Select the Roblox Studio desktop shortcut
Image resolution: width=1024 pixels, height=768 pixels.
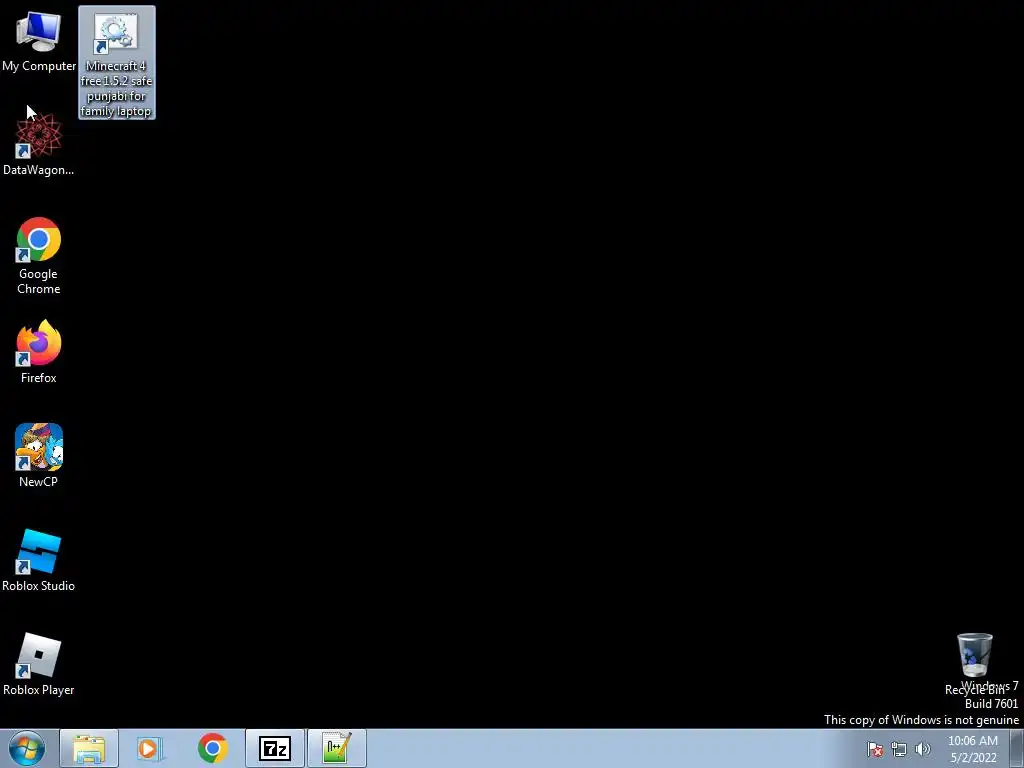[x=39, y=560]
